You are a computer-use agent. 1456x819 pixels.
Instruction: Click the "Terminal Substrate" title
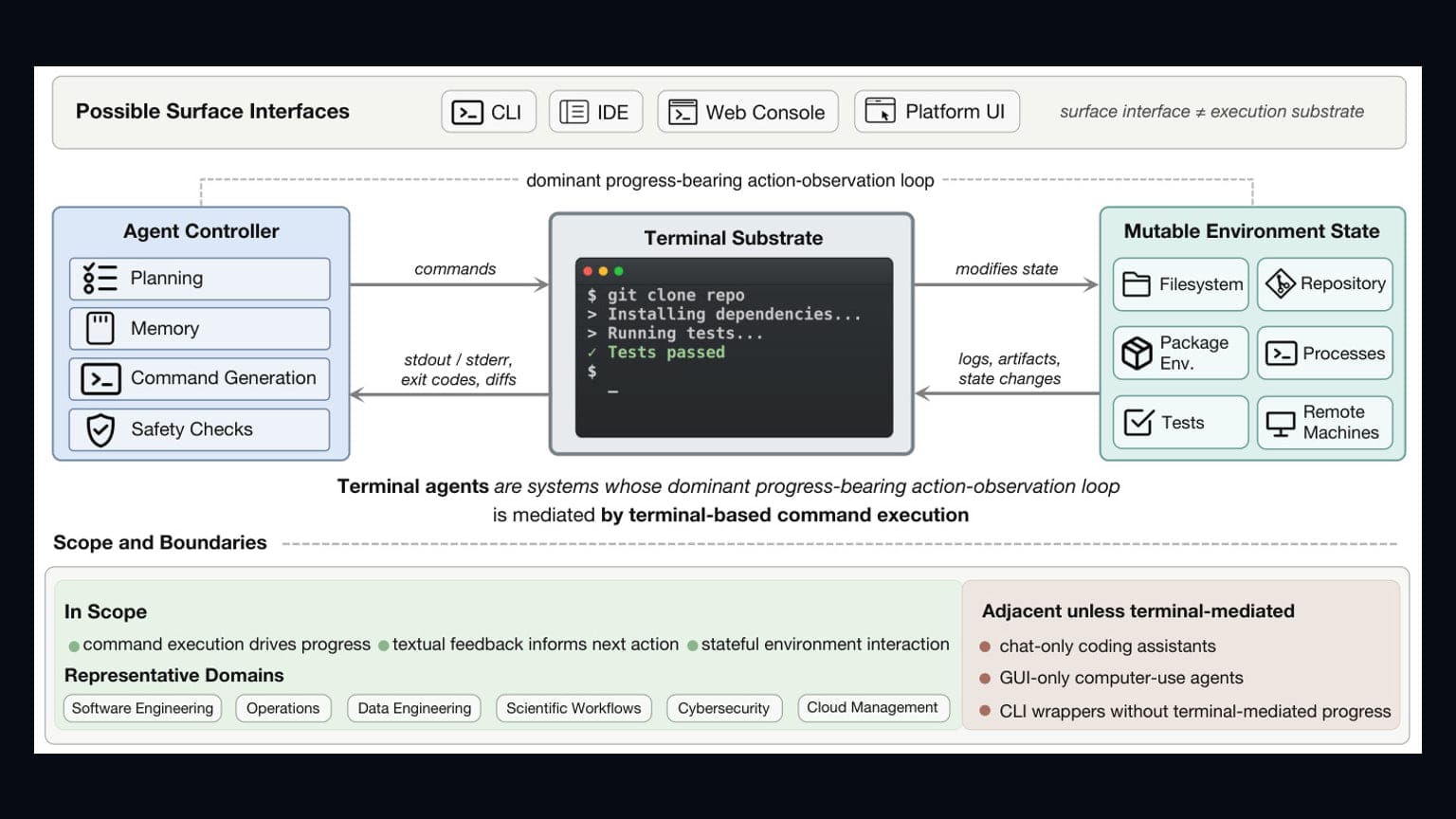click(733, 238)
